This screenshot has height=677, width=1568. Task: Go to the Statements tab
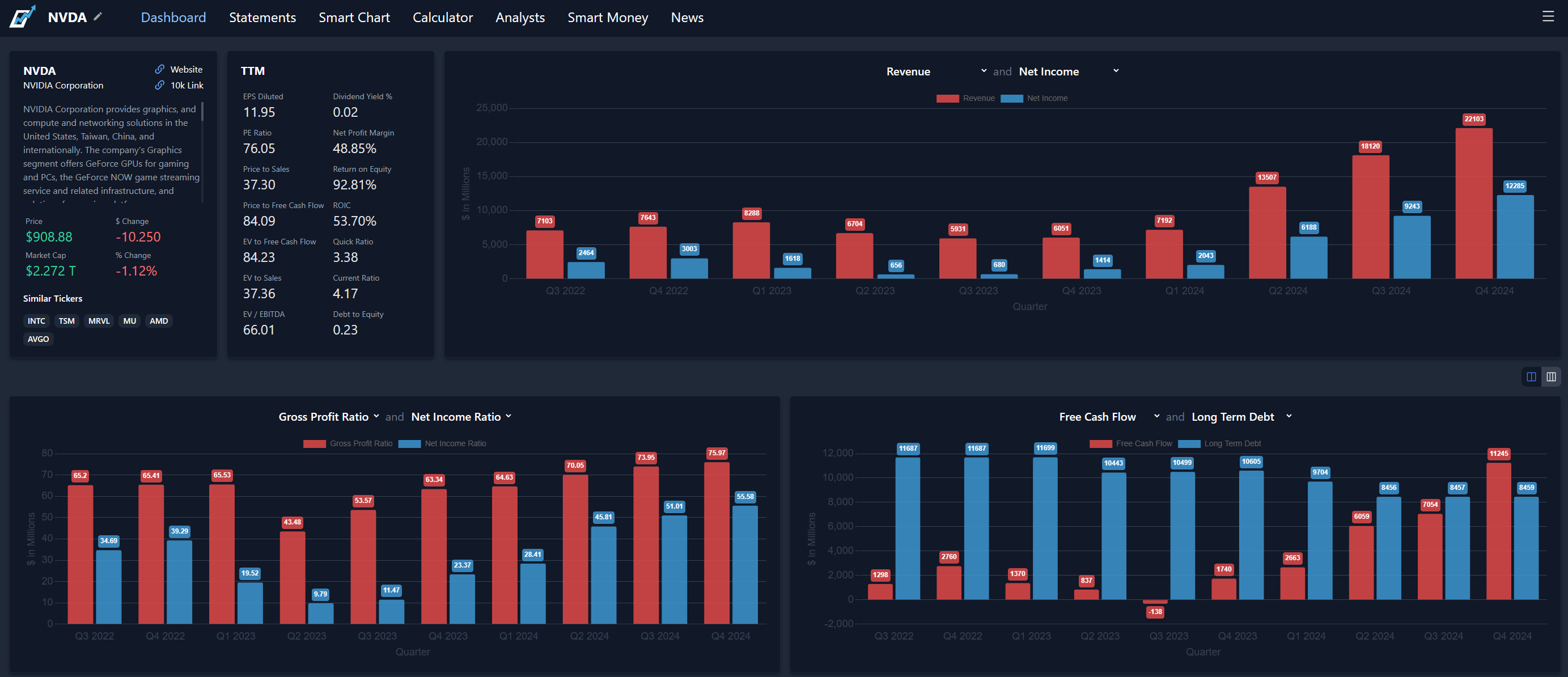tap(262, 17)
